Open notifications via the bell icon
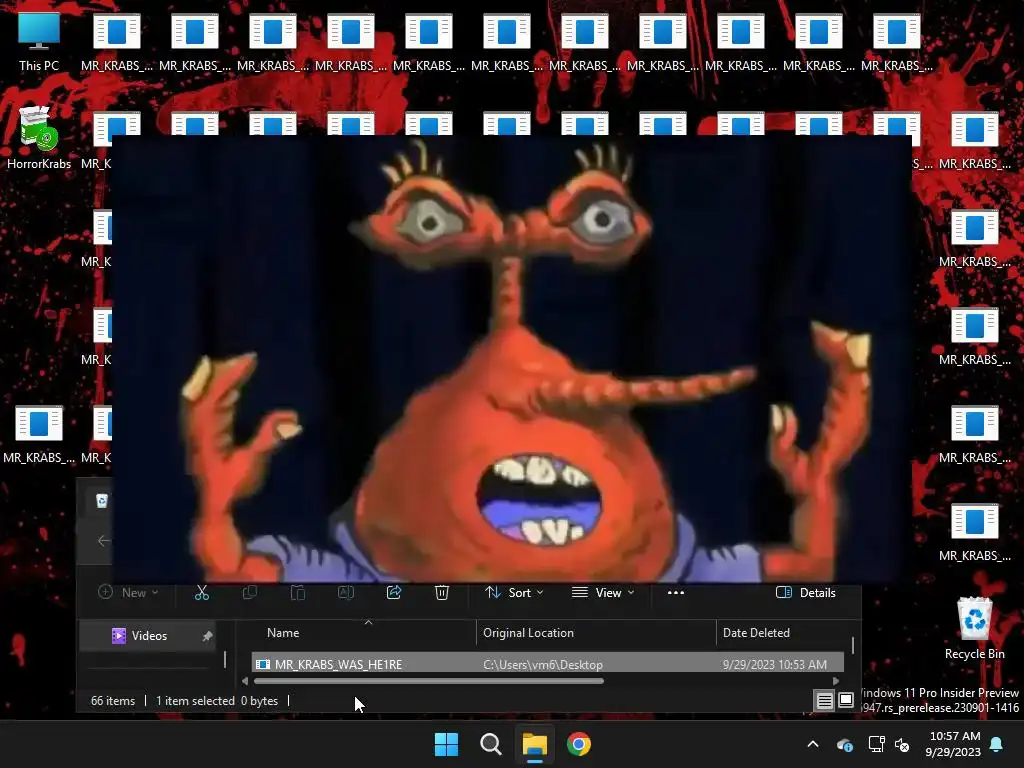The height and width of the screenshot is (768, 1024). point(997,744)
